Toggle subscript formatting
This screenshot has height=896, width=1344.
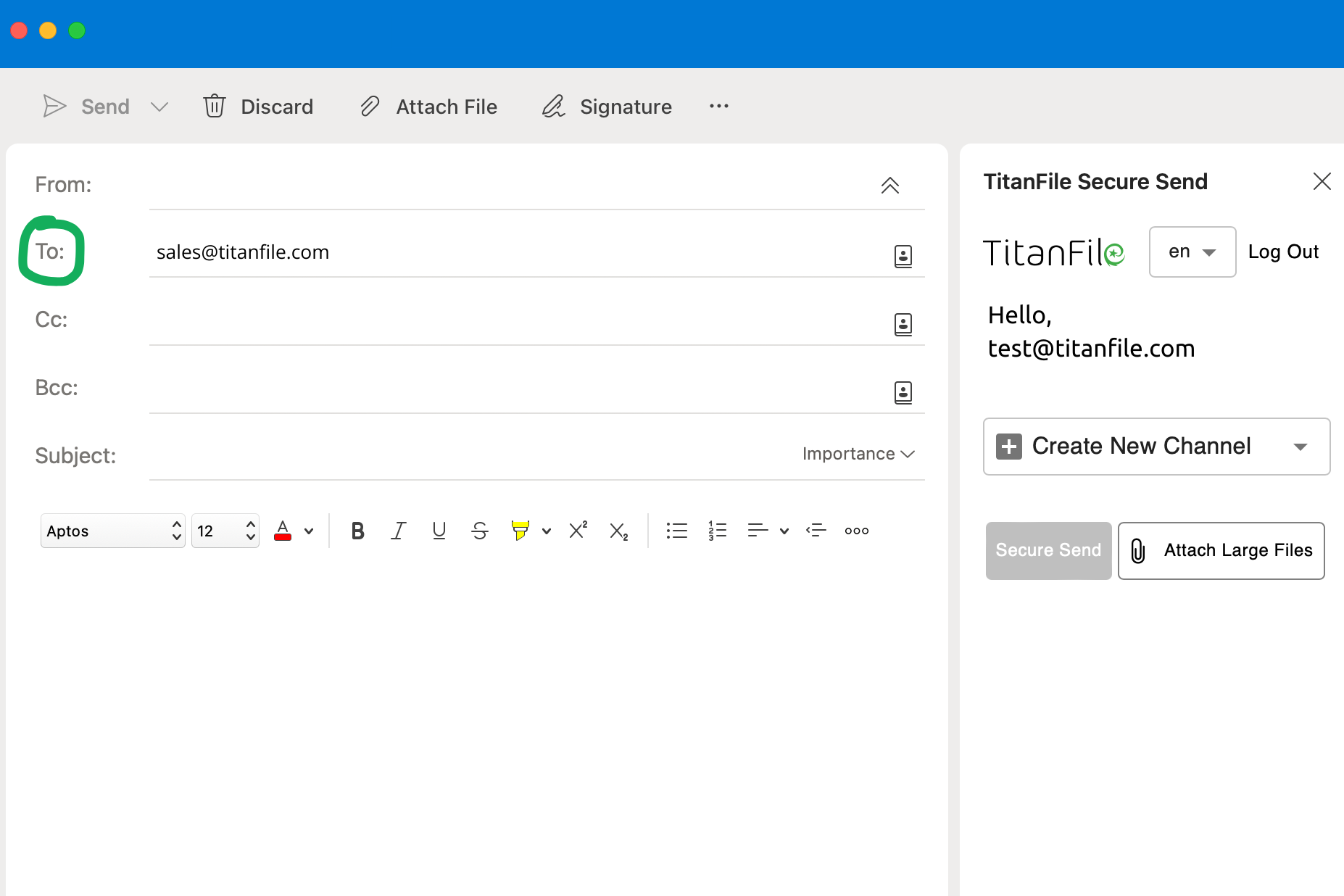618,531
